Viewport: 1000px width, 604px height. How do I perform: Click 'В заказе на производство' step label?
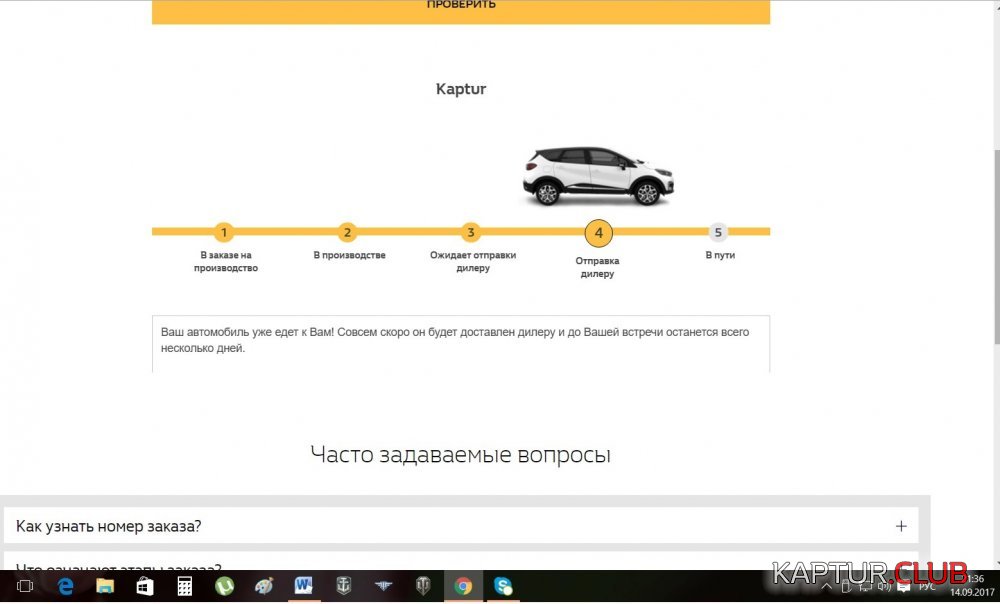click(226, 261)
